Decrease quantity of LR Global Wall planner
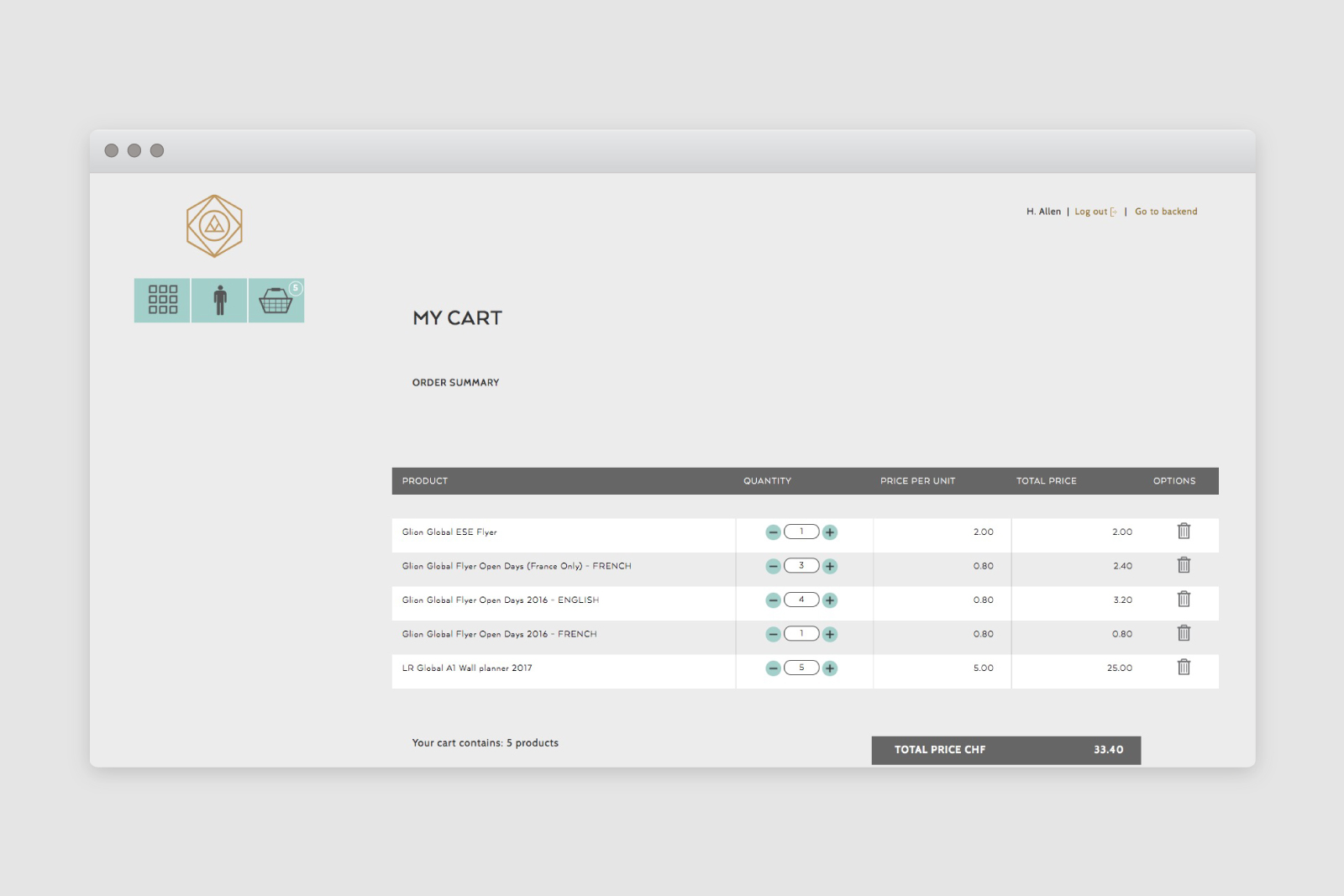Viewport: 1344px width, 896px height. tap(773, 668)
